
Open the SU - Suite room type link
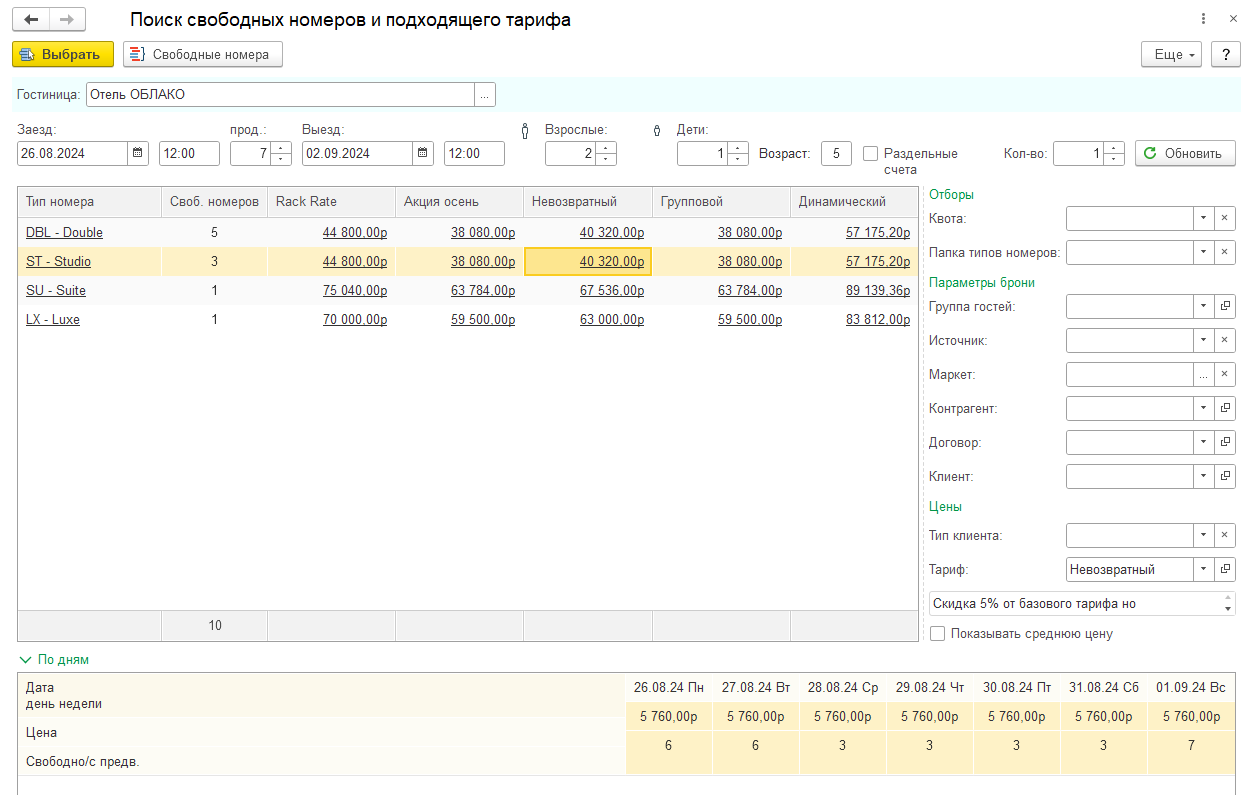click(x=56, y=291)
